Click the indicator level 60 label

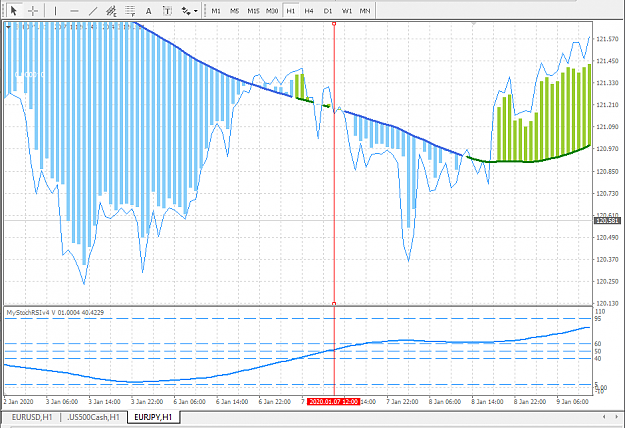597,344
